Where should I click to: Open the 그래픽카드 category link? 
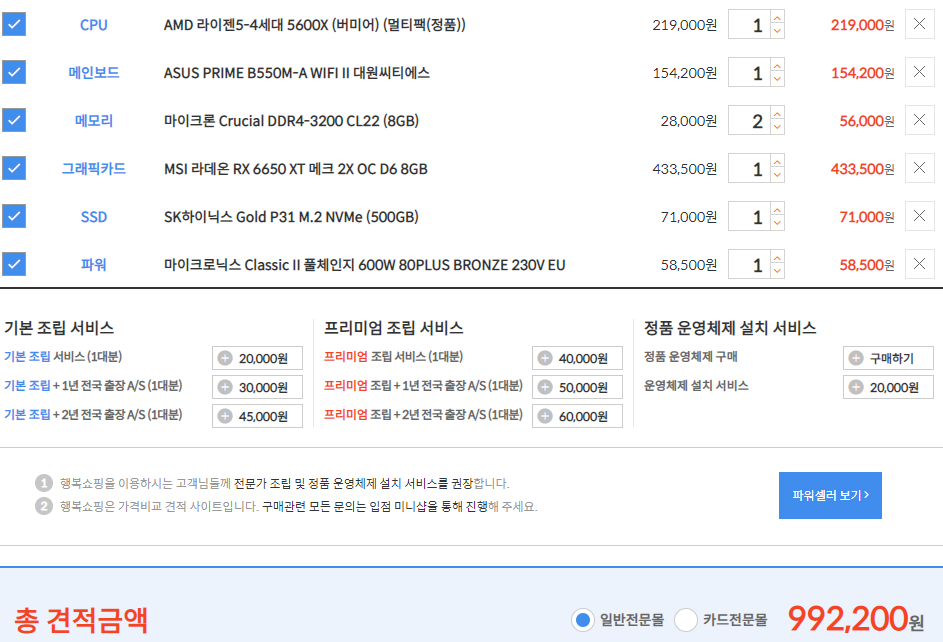[94, 169]
